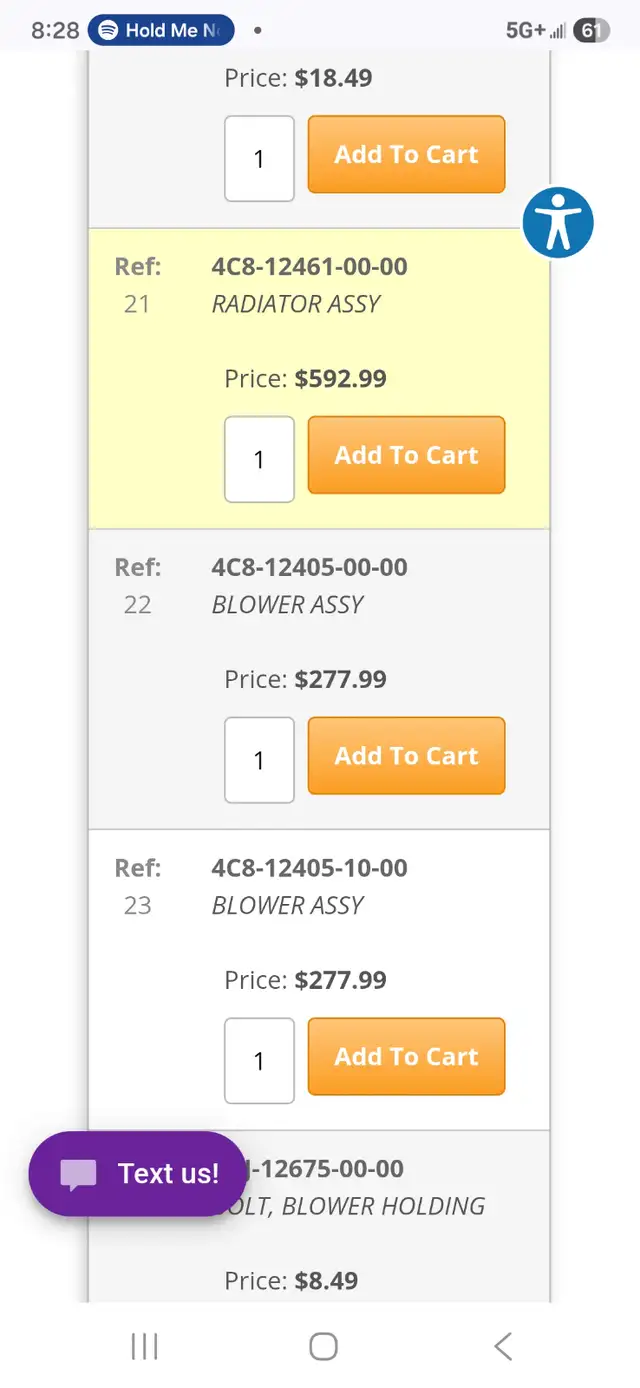Select part number 4C8-12405-10-00

[309, 868]
